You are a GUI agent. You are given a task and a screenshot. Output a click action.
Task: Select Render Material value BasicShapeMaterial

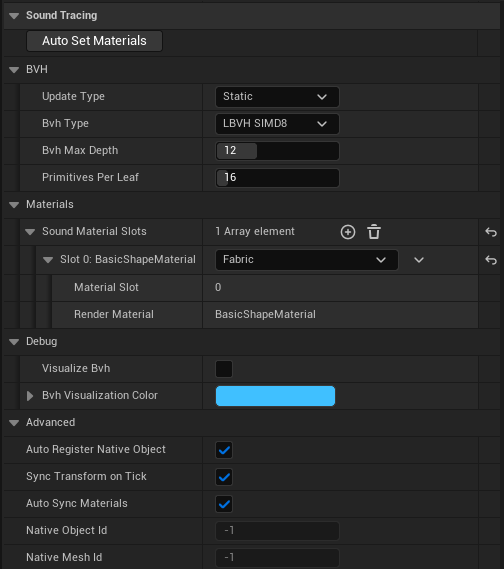coord(265,314)
